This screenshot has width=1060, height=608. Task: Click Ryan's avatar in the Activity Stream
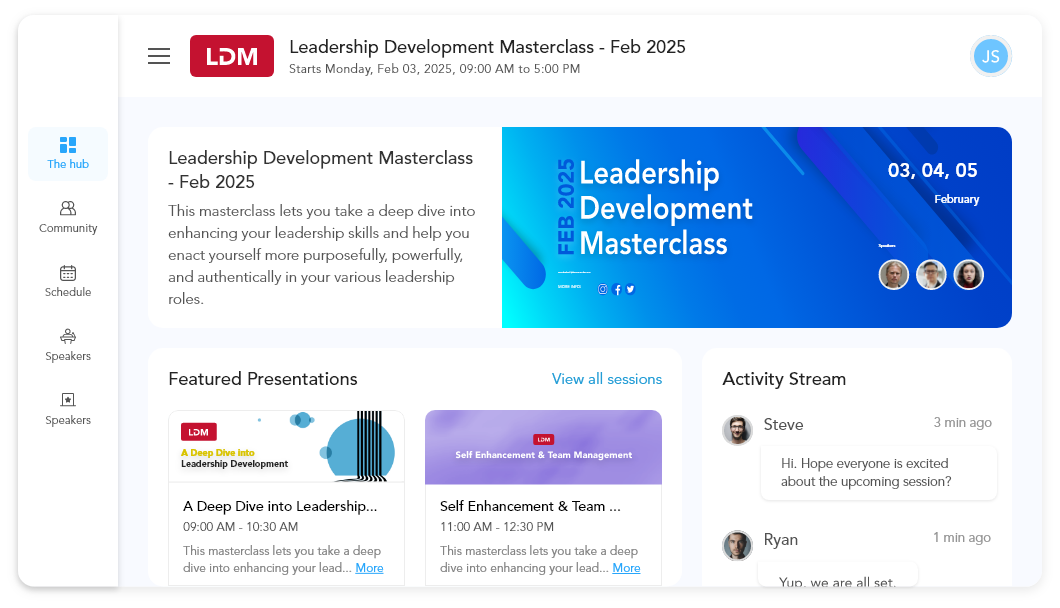tap(737, 545)
